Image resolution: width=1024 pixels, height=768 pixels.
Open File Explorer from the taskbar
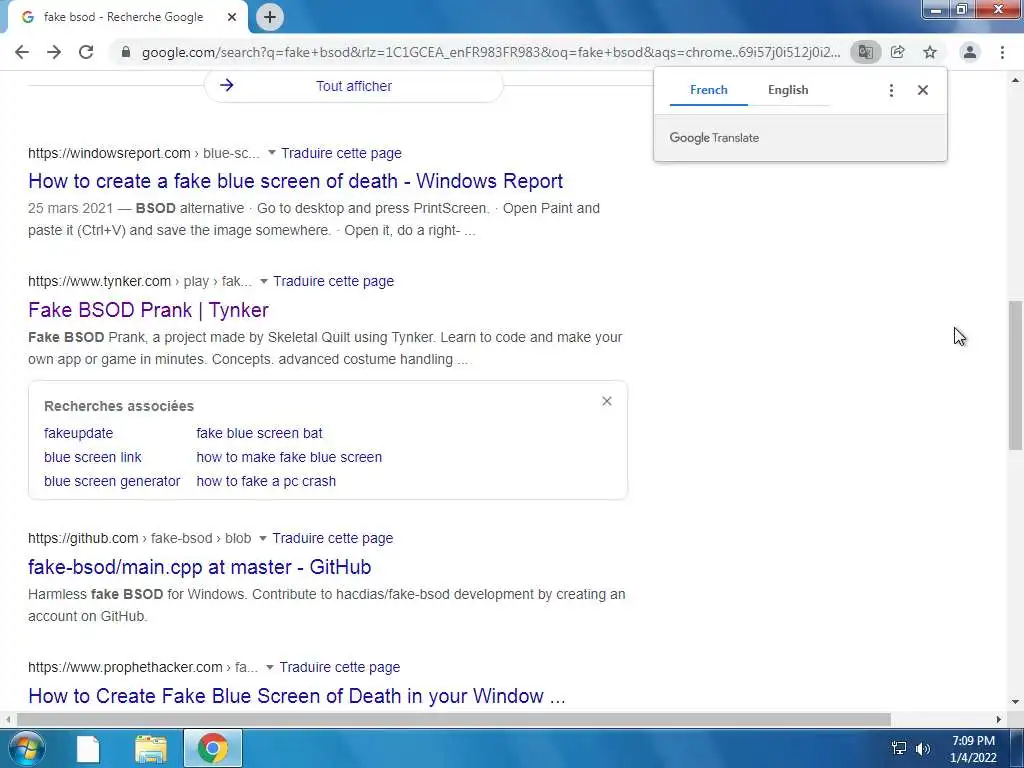(151, 749)
